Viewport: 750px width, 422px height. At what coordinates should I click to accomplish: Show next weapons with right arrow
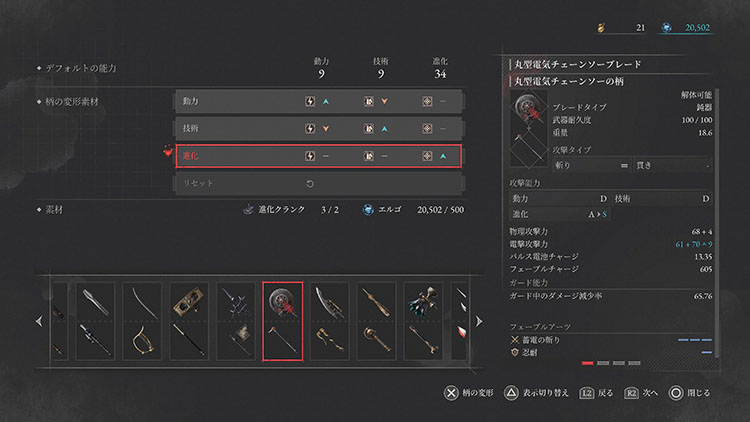tap(479, 322)
